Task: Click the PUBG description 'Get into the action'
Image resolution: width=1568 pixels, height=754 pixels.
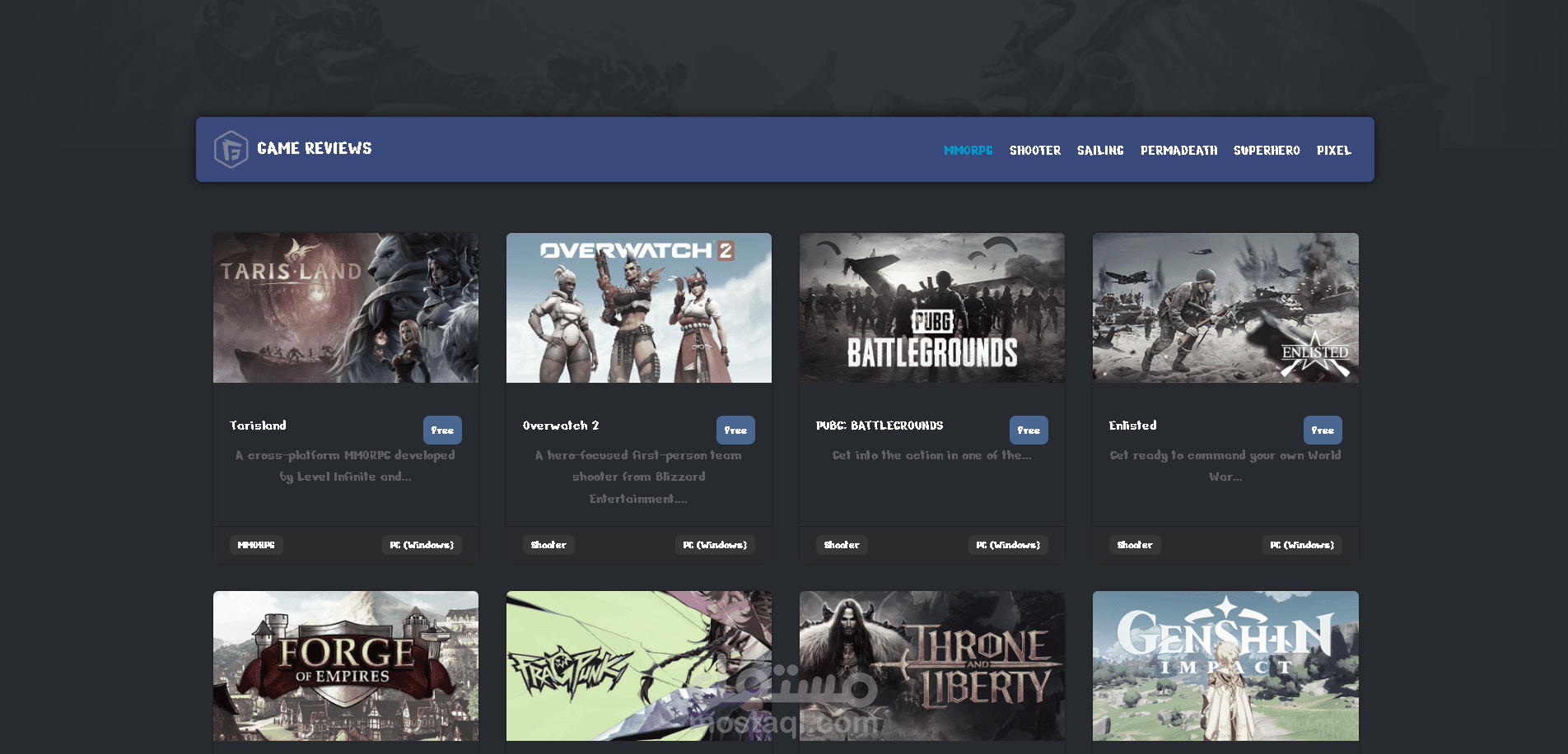Action: click(x=932, y=455)
